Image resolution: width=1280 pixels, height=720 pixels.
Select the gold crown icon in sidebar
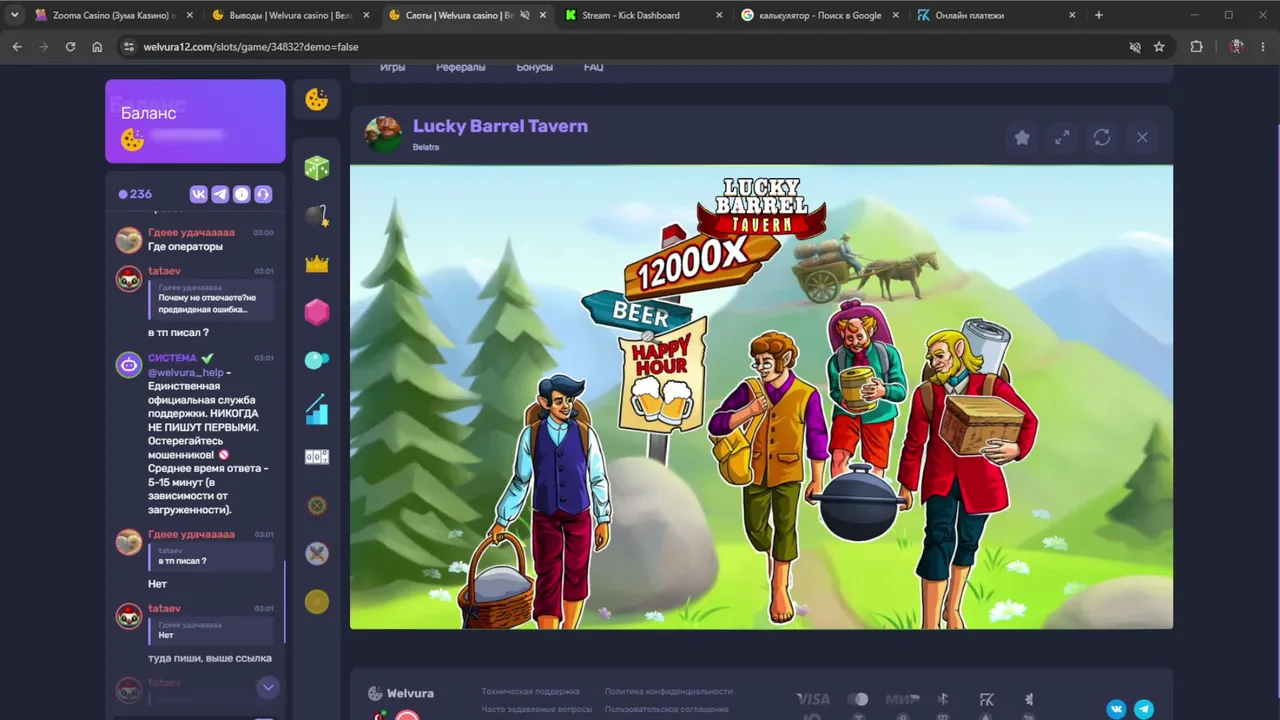point(317,264)
